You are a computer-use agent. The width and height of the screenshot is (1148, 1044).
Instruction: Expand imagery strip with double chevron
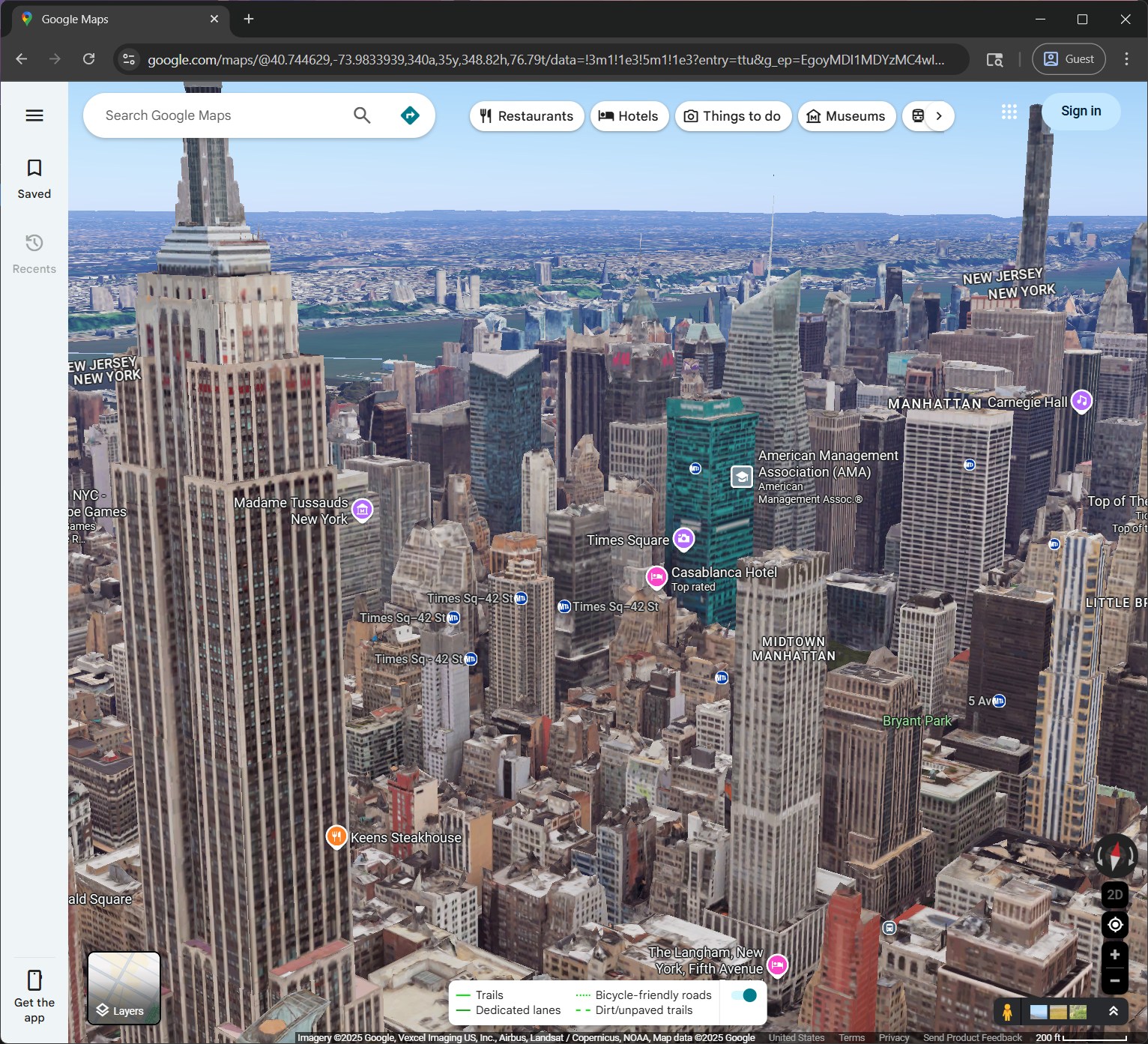click(1114, 1012)
